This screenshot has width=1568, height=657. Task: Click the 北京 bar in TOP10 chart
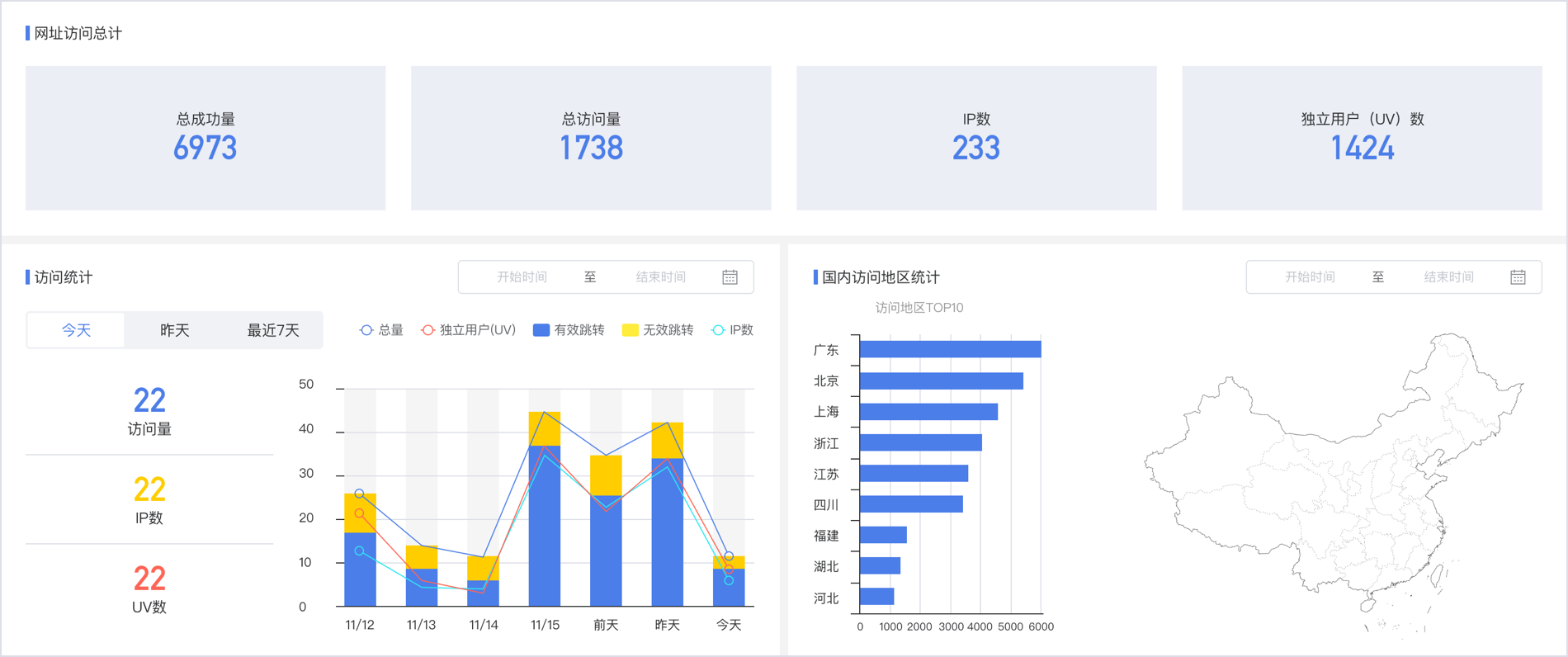(941, 380)
